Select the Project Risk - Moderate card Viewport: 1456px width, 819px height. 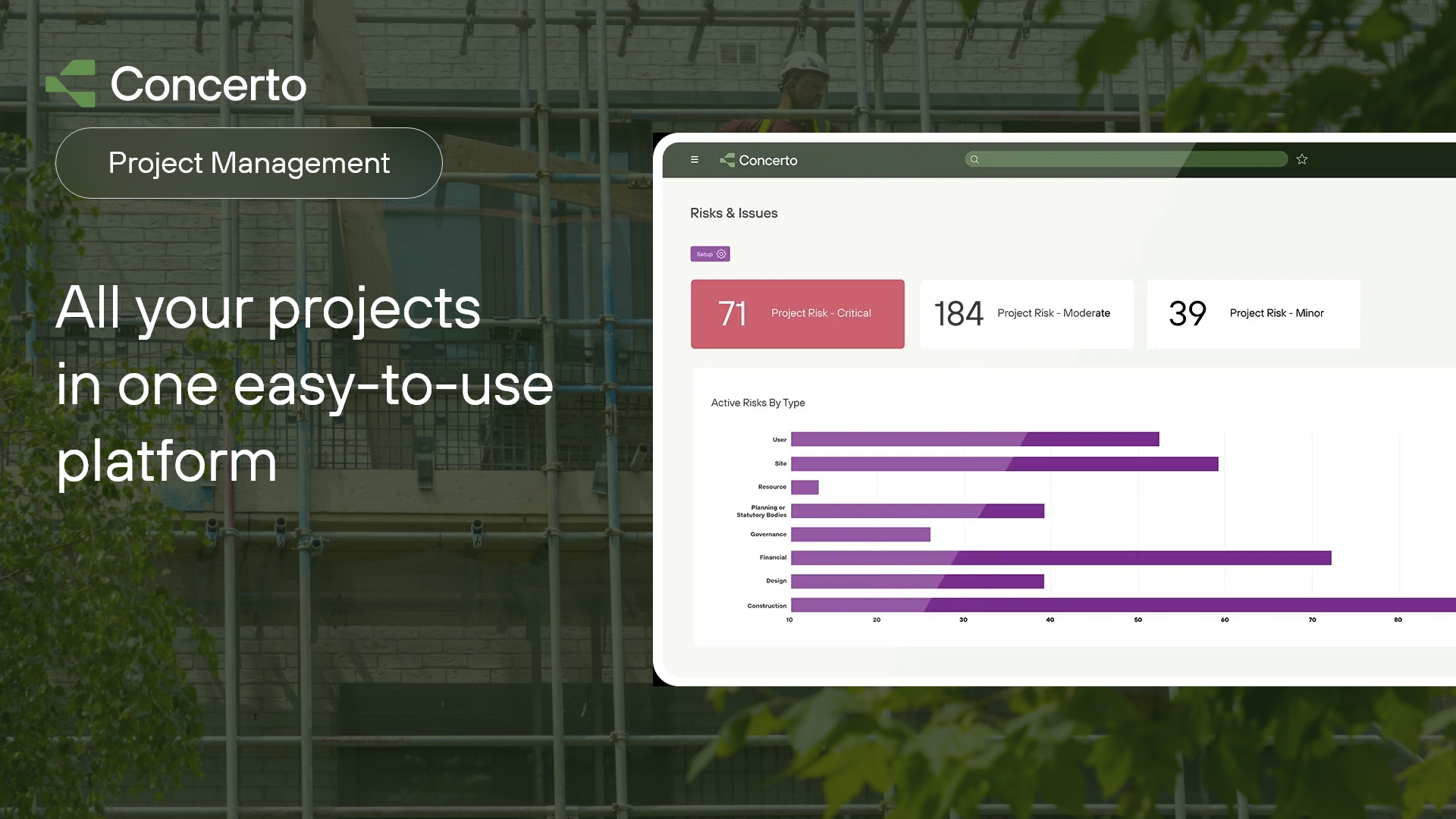1026,314
